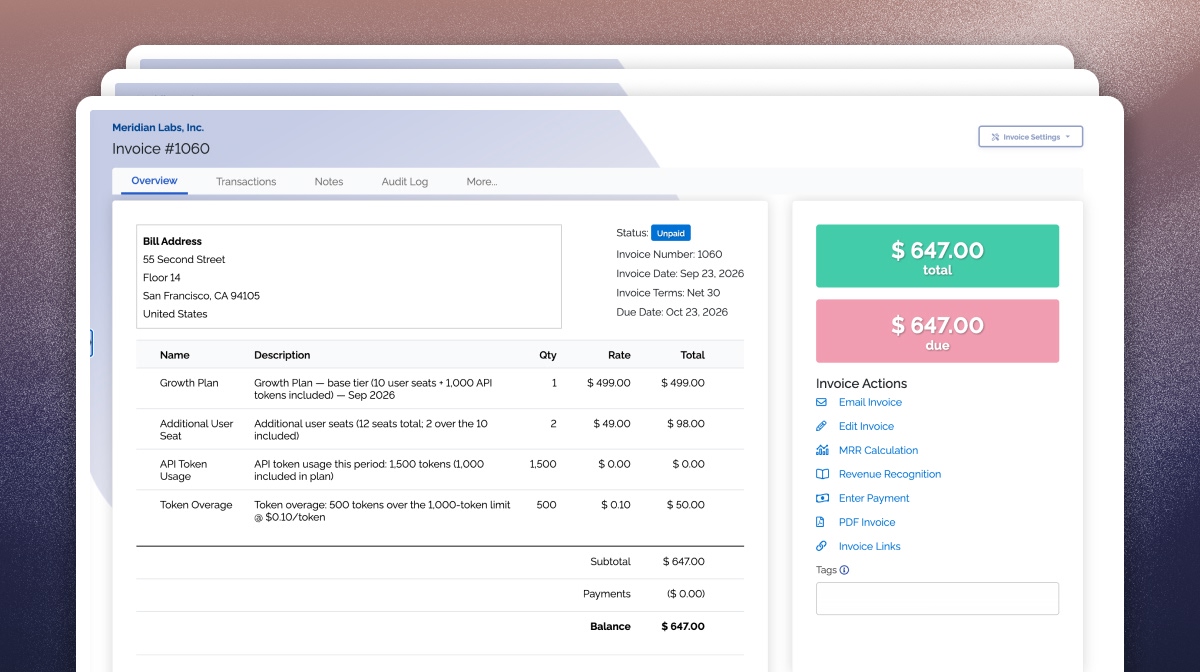Click the Invoice #1060 heading

tap(161, 149)
